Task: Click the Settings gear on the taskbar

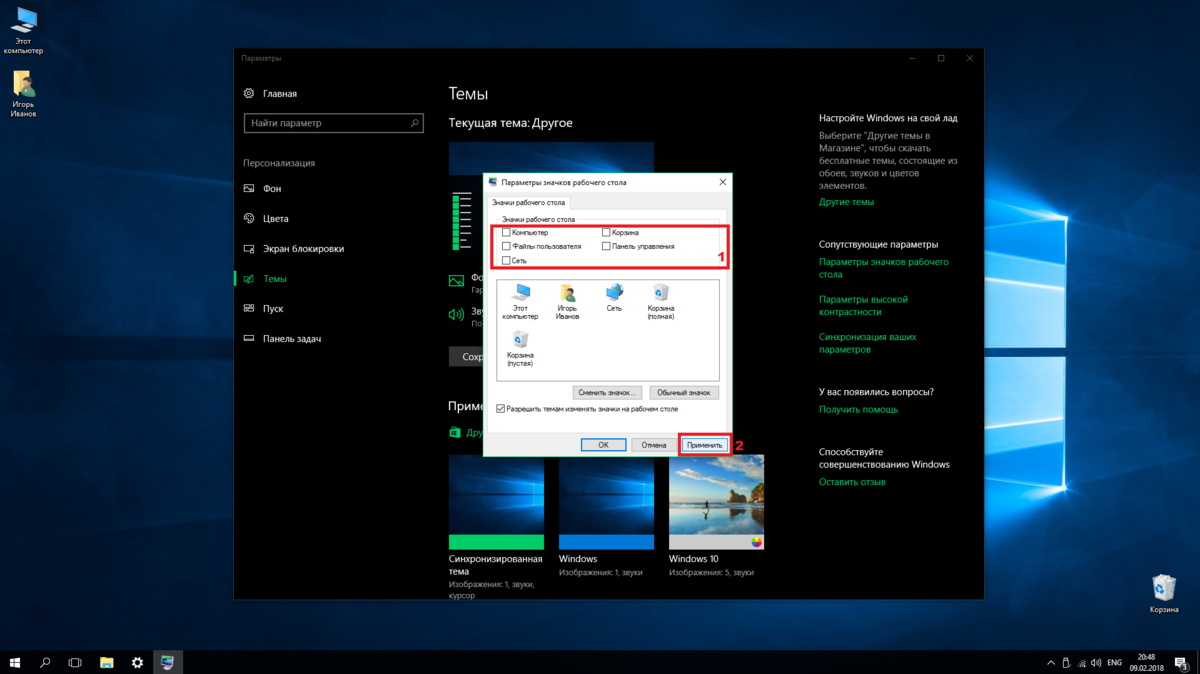Action: [137, 662]
